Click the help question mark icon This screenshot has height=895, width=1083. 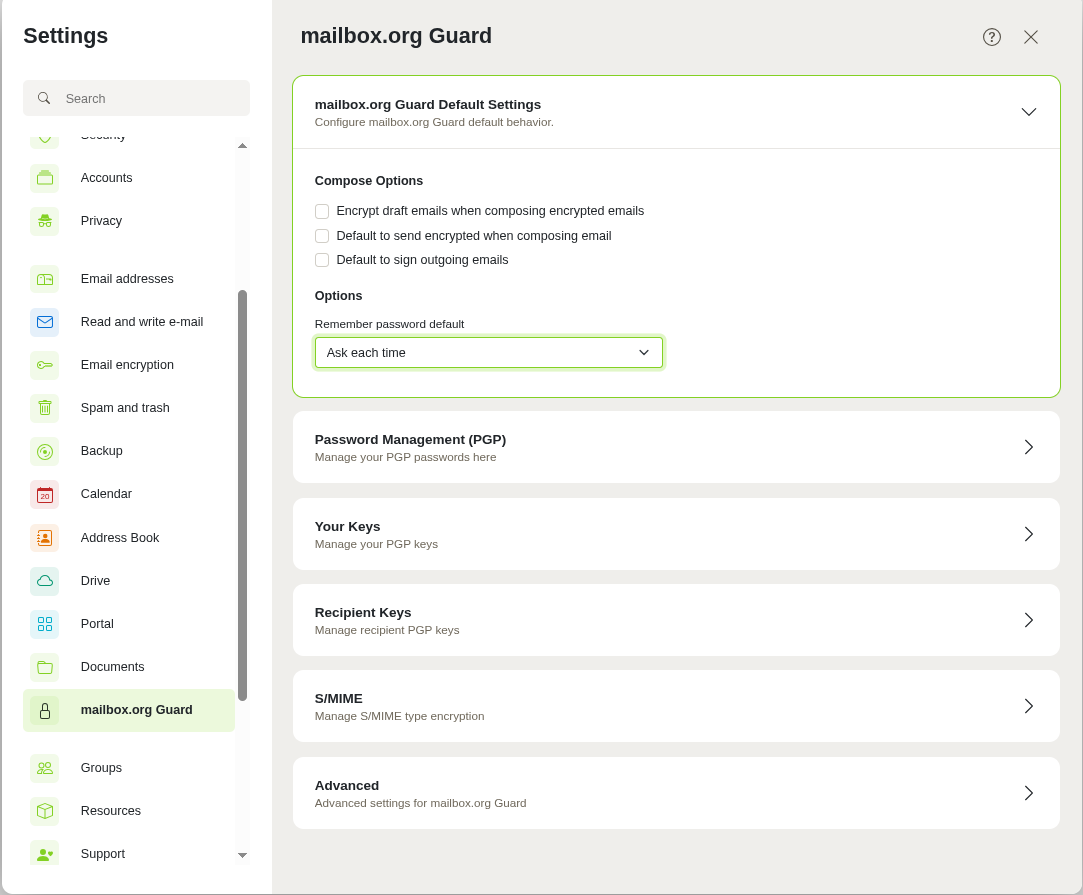992,37
